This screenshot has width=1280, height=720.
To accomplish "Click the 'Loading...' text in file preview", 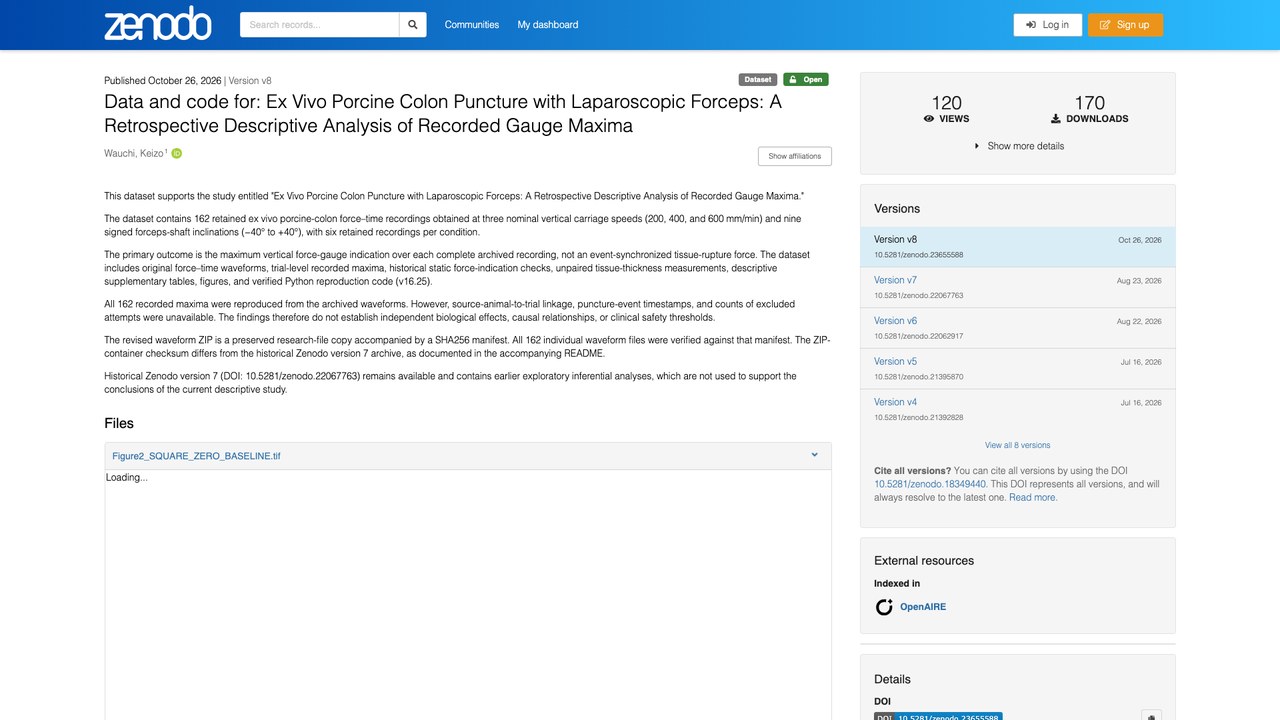I will point(127,478).
